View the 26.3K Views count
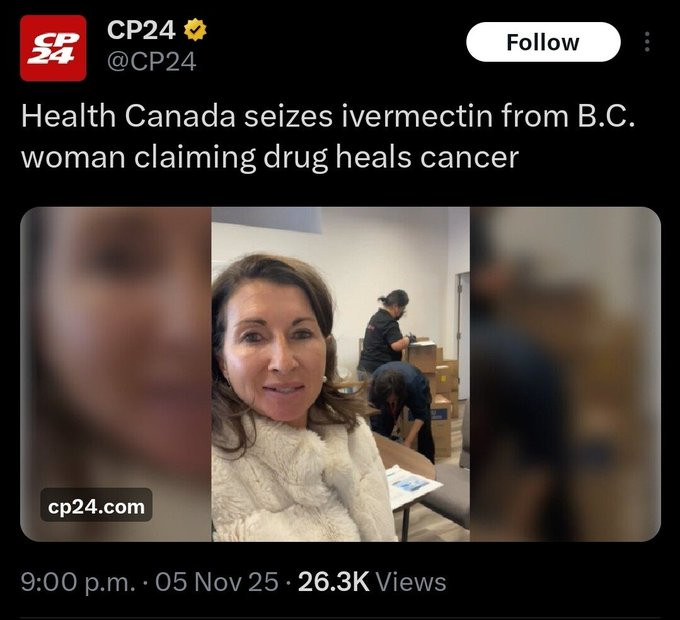 click(x=372, y=582)
